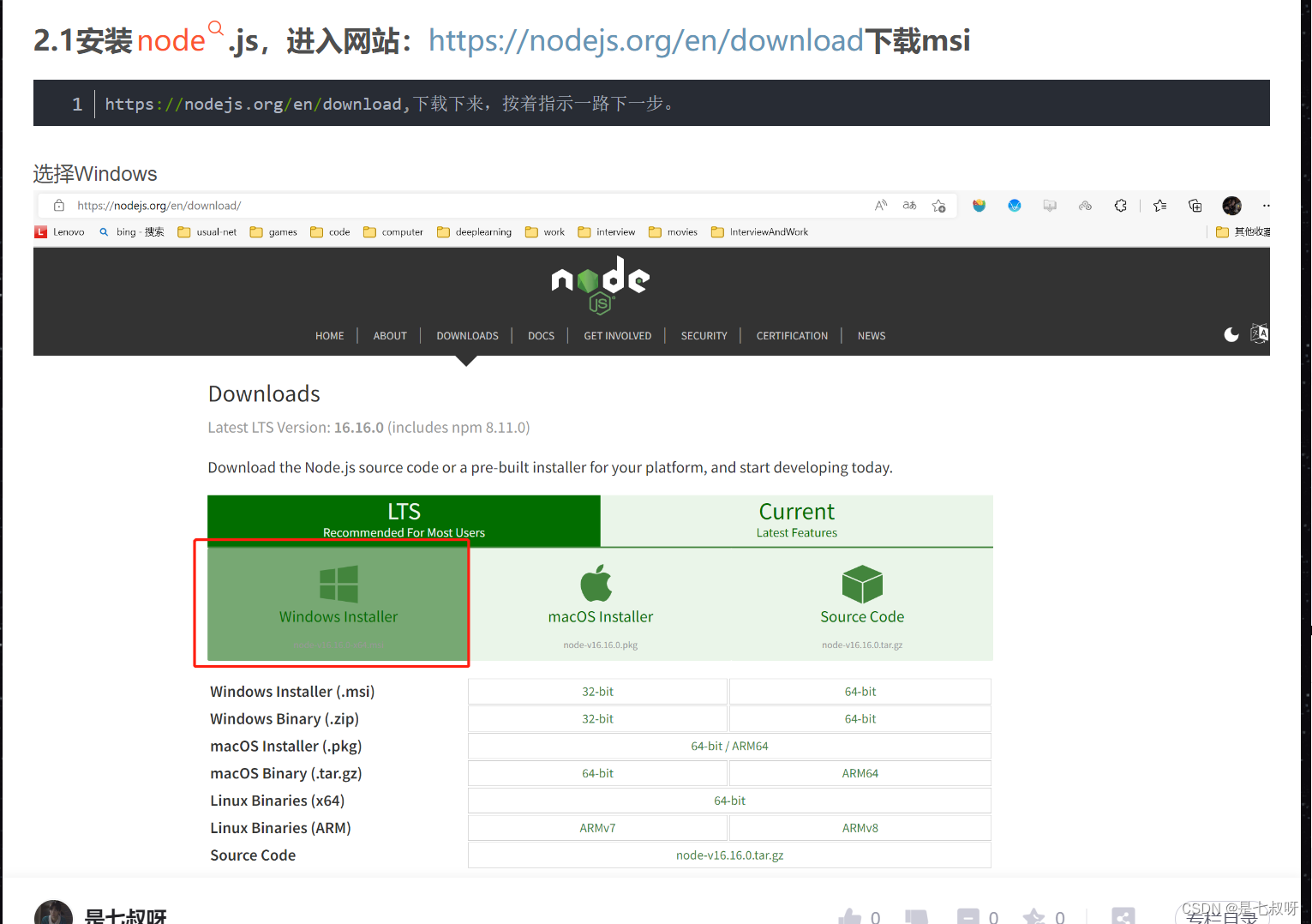Image resolution: width=1312 pixels, height=924 pixels.
Task: Expand the work bookmark folder
Action: tap(545, 232)
